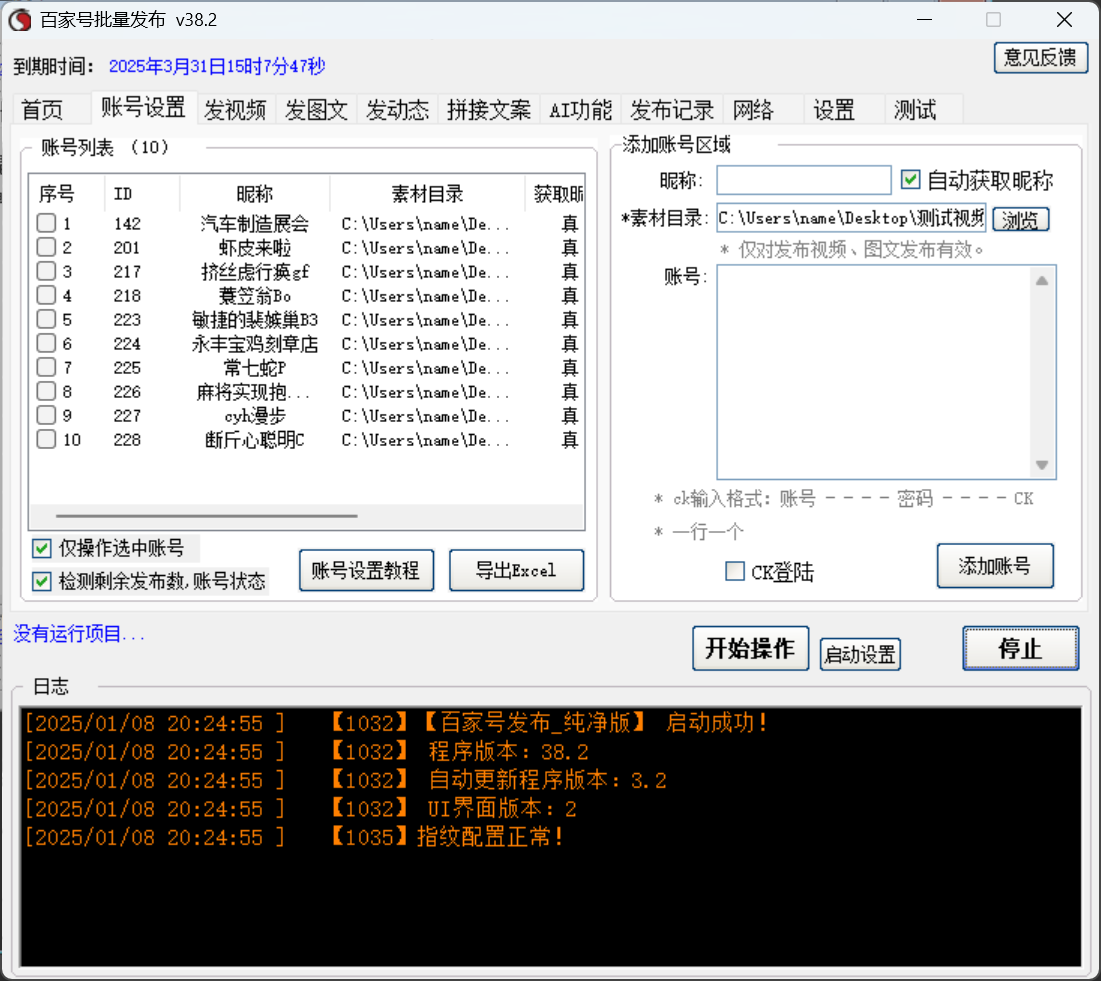Tick the checkbox for row 1 汽车制造展会
Image resolution: width=1101 pixels, height=981 pixels.
[x=46, y=223]
